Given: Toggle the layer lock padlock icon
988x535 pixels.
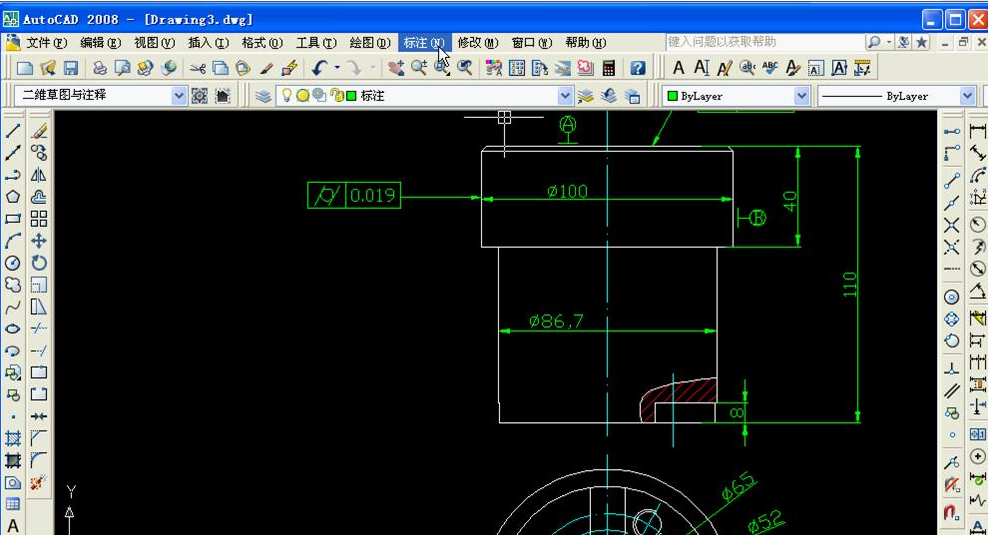Looking at the screenshot, I should (336, 96).
